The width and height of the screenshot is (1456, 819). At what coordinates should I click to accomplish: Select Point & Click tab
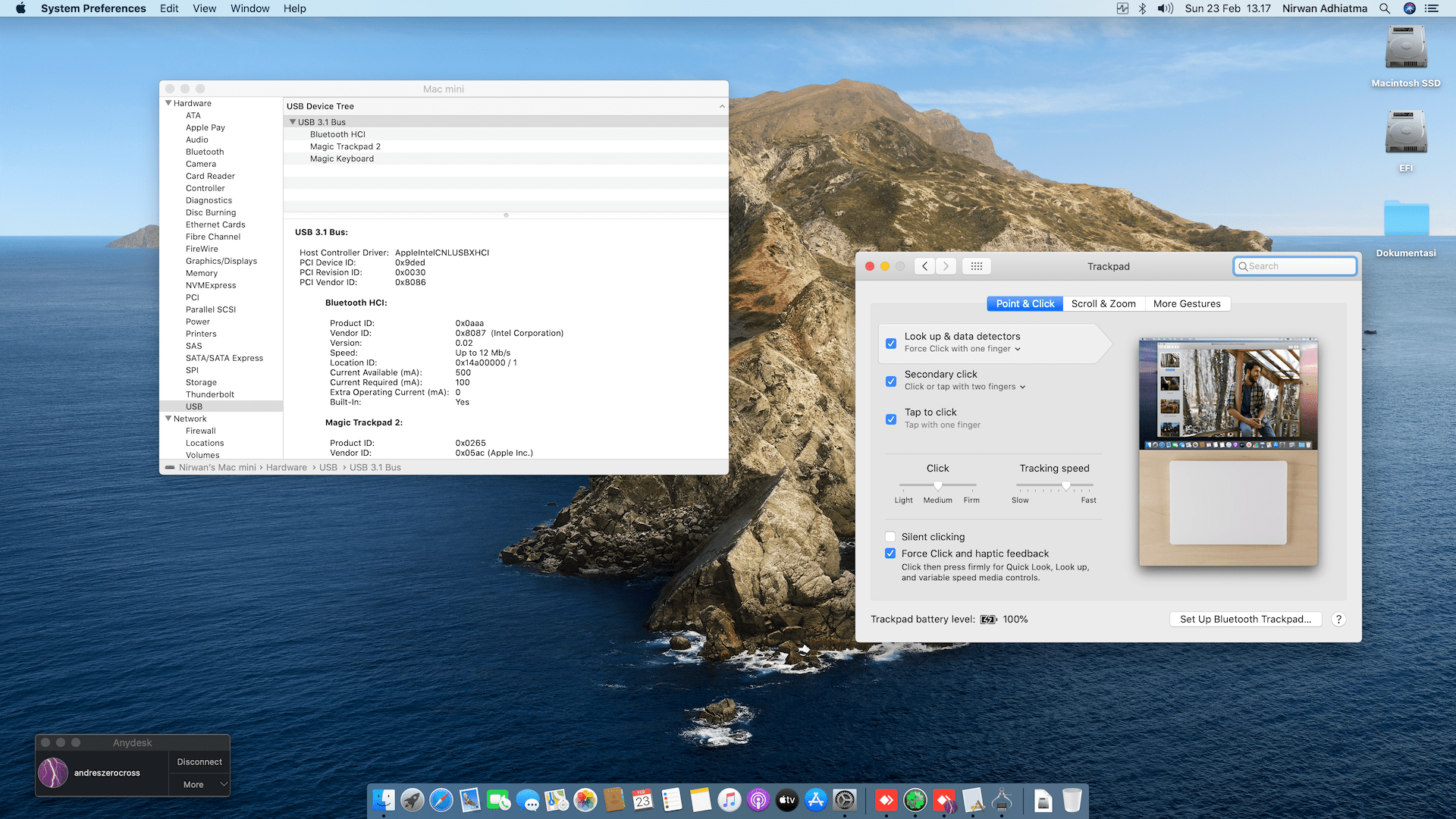tap(1025, 303)
